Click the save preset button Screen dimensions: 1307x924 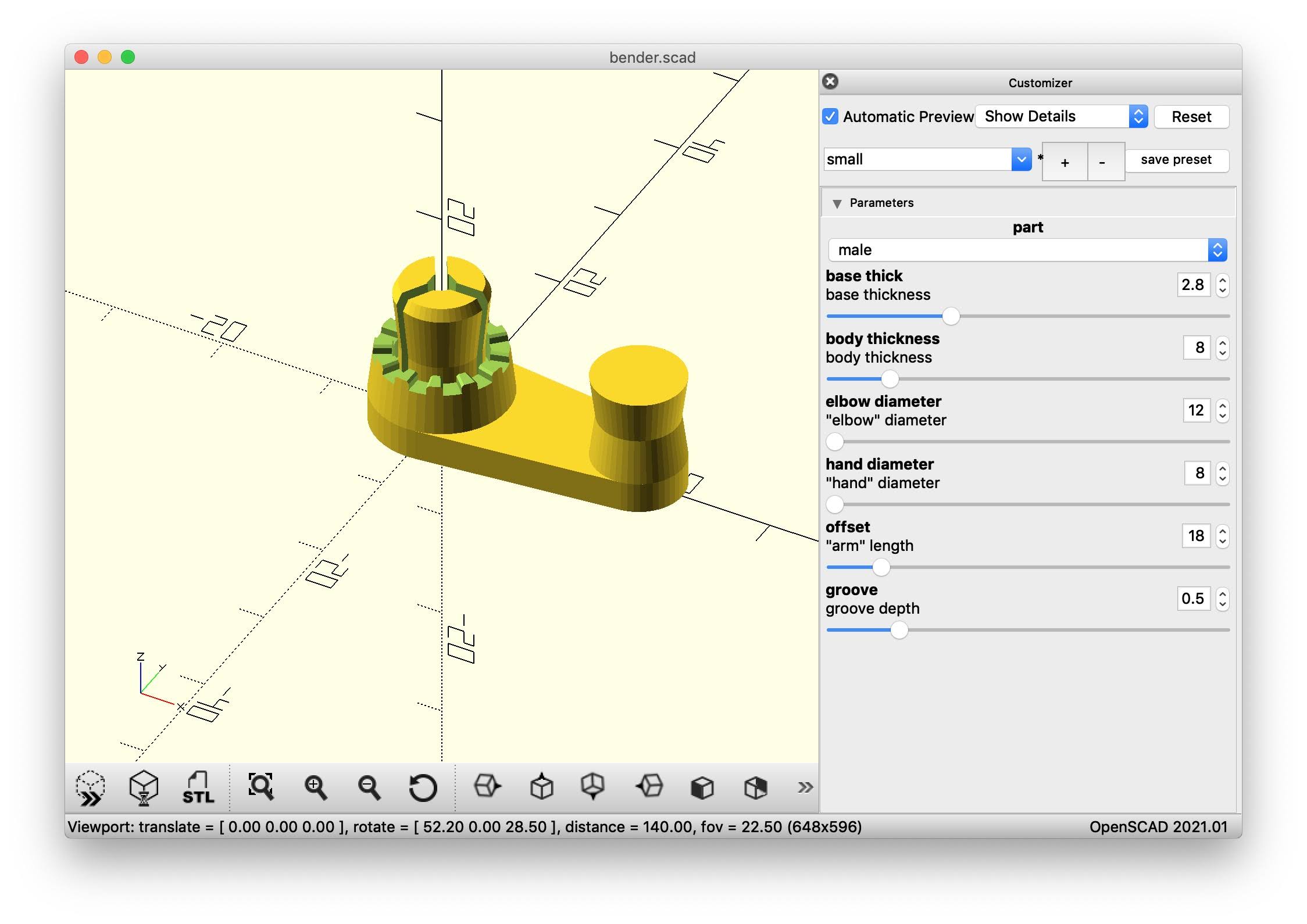coord(1176,160)
